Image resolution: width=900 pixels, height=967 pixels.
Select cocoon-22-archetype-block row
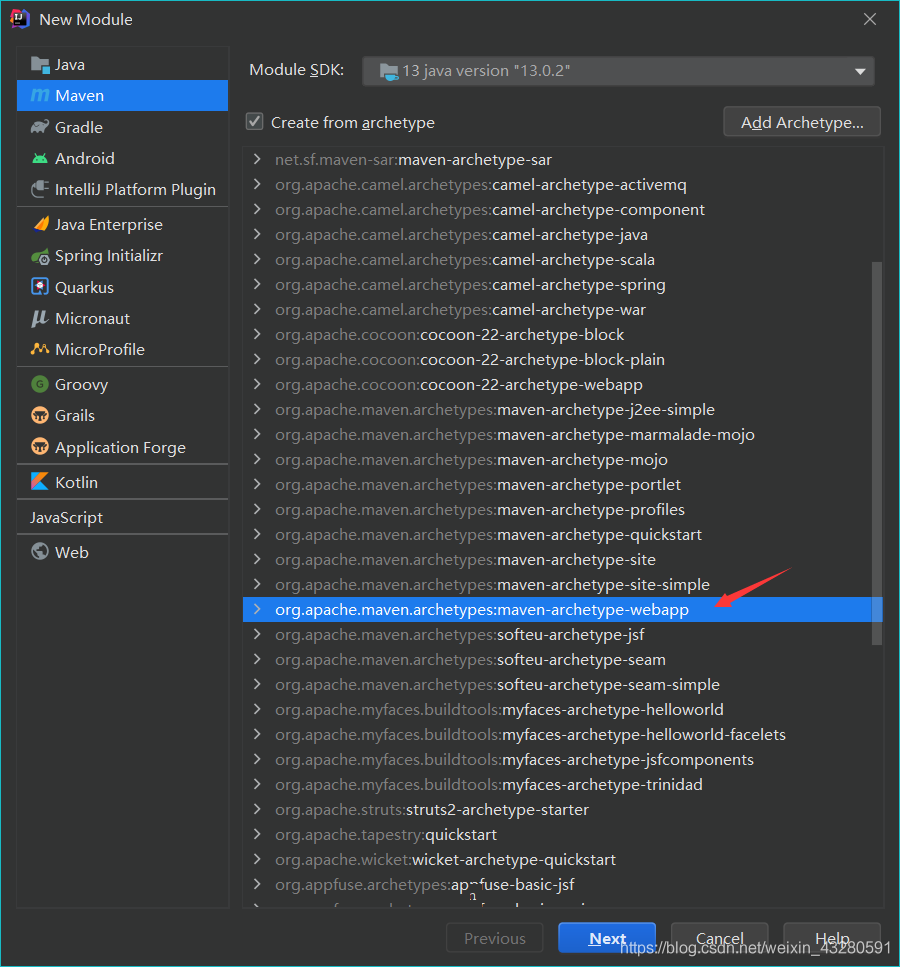[563, 334]
